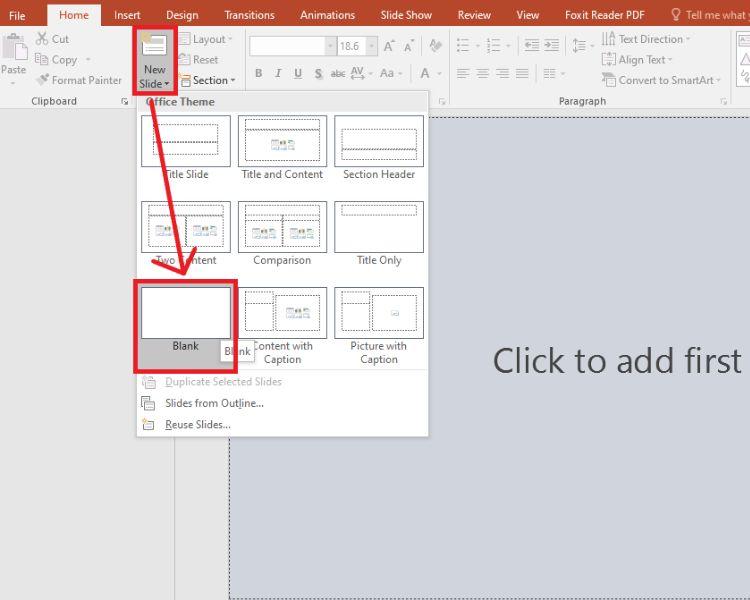Click Add or Remove Columns icon
The width and height of the screenshot is (750, 600).
[x=549, y=73]
